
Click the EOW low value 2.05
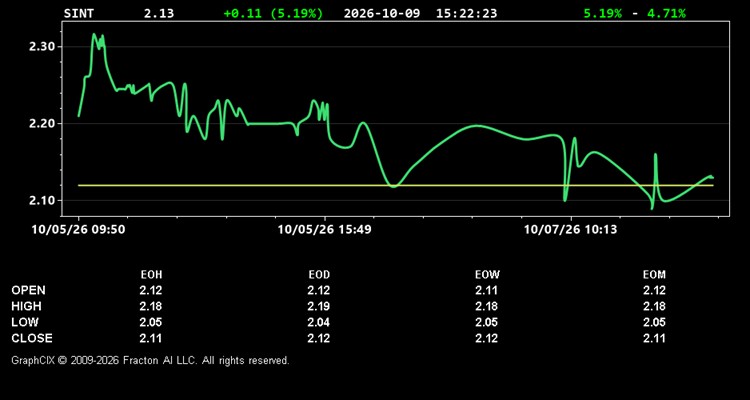[486, 322]
